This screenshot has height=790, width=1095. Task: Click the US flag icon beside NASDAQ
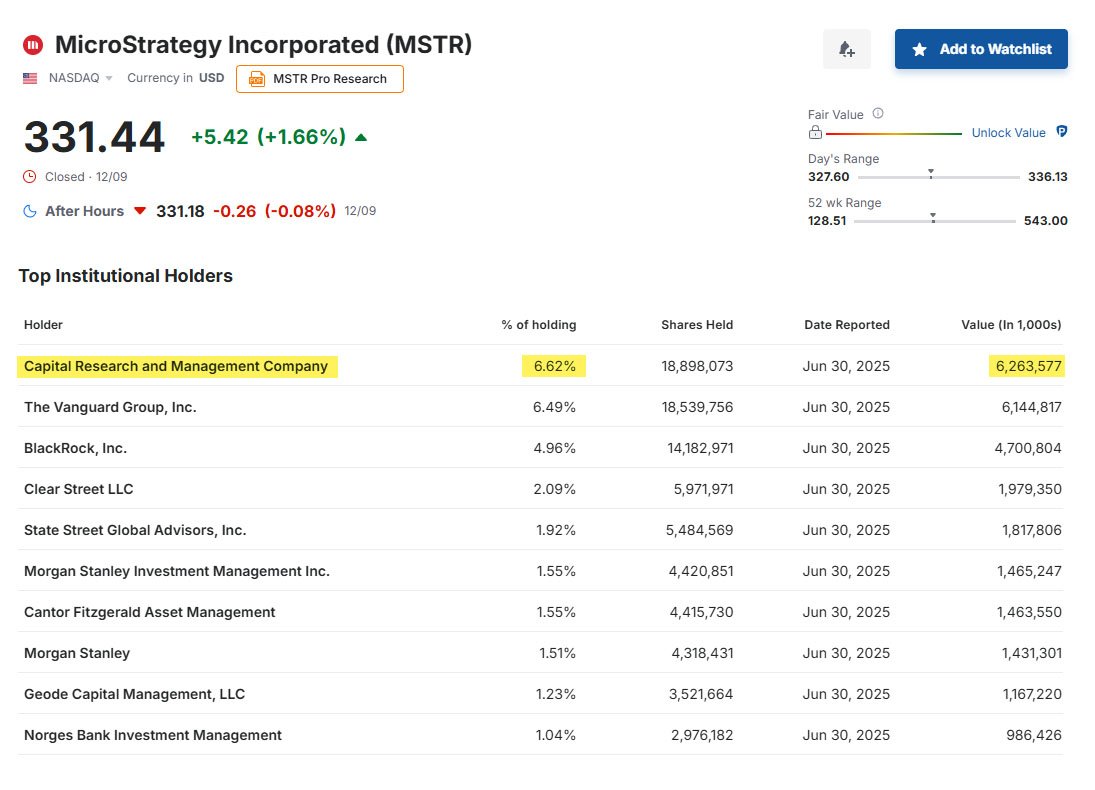point(30,78)
